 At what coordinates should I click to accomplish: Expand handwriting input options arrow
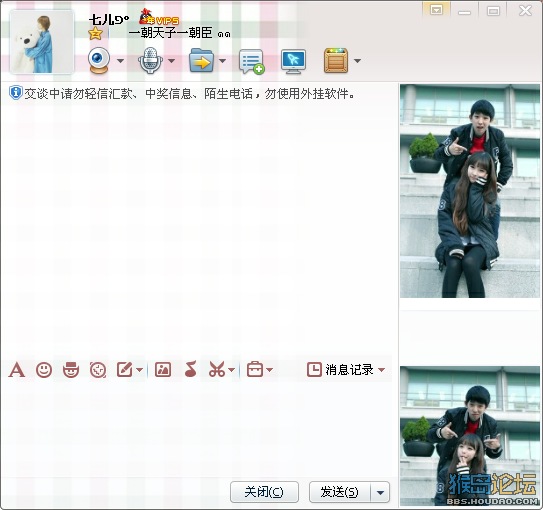tap(139, 370)
